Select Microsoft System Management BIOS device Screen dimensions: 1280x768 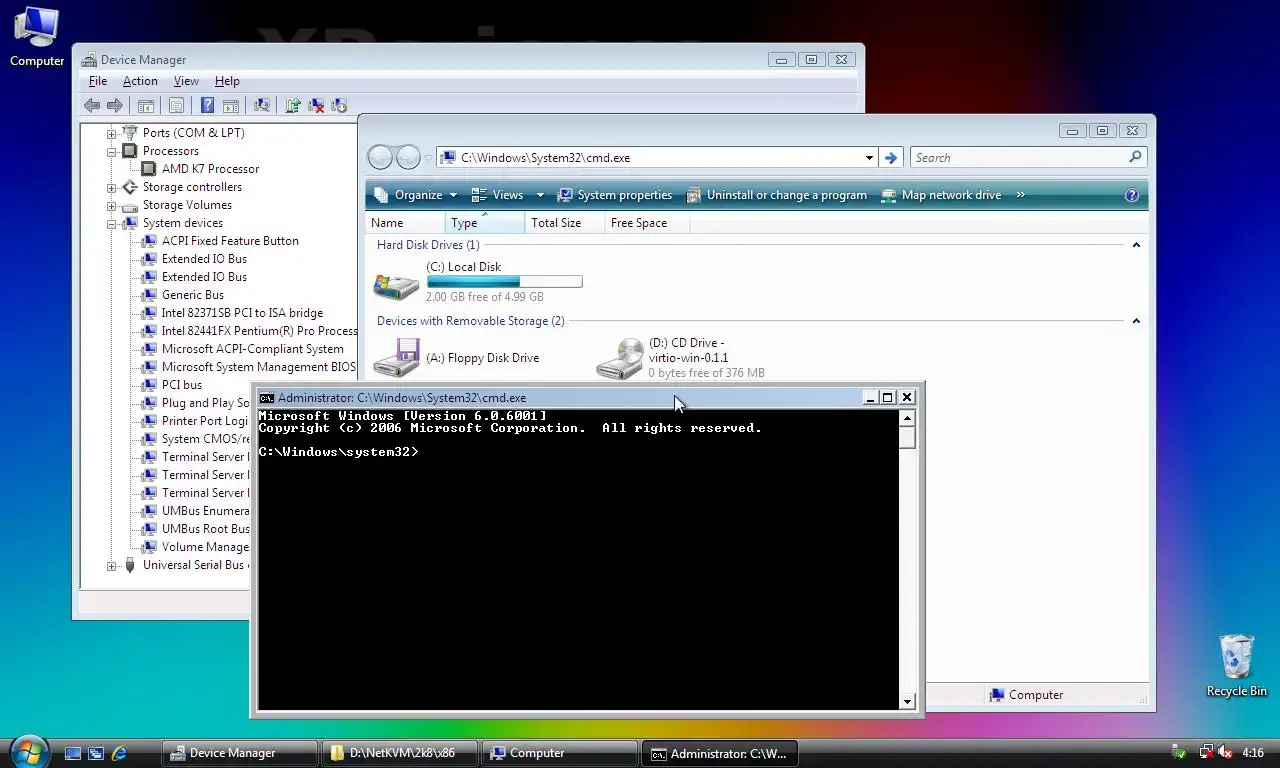pos(258,367)
